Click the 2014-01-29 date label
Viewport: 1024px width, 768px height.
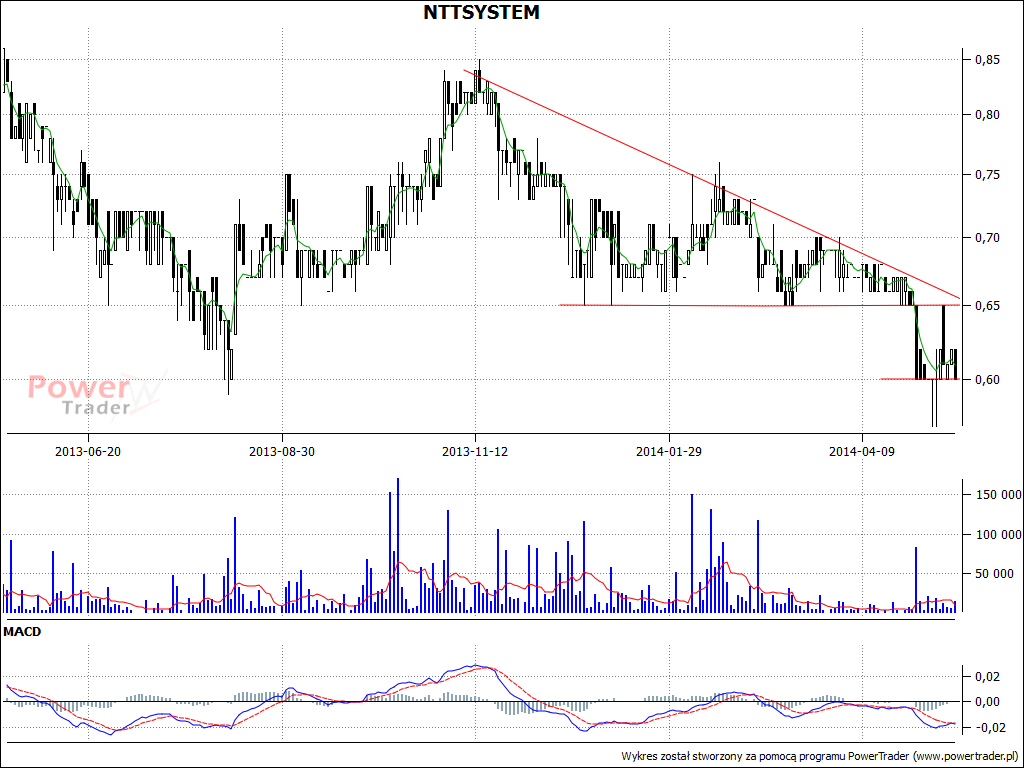coord(669,451)
